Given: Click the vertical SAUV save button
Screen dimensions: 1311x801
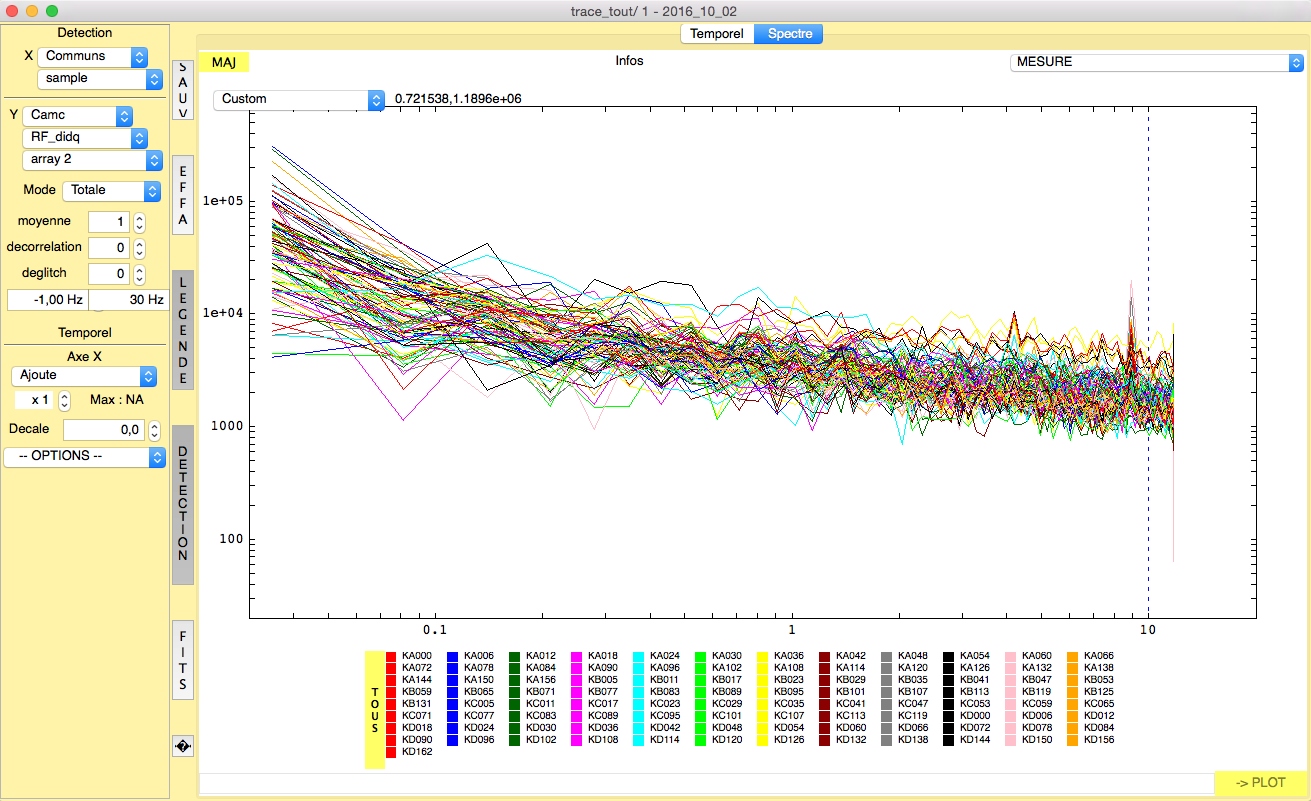Looking at the screenshot, I should tap(183, 90).
